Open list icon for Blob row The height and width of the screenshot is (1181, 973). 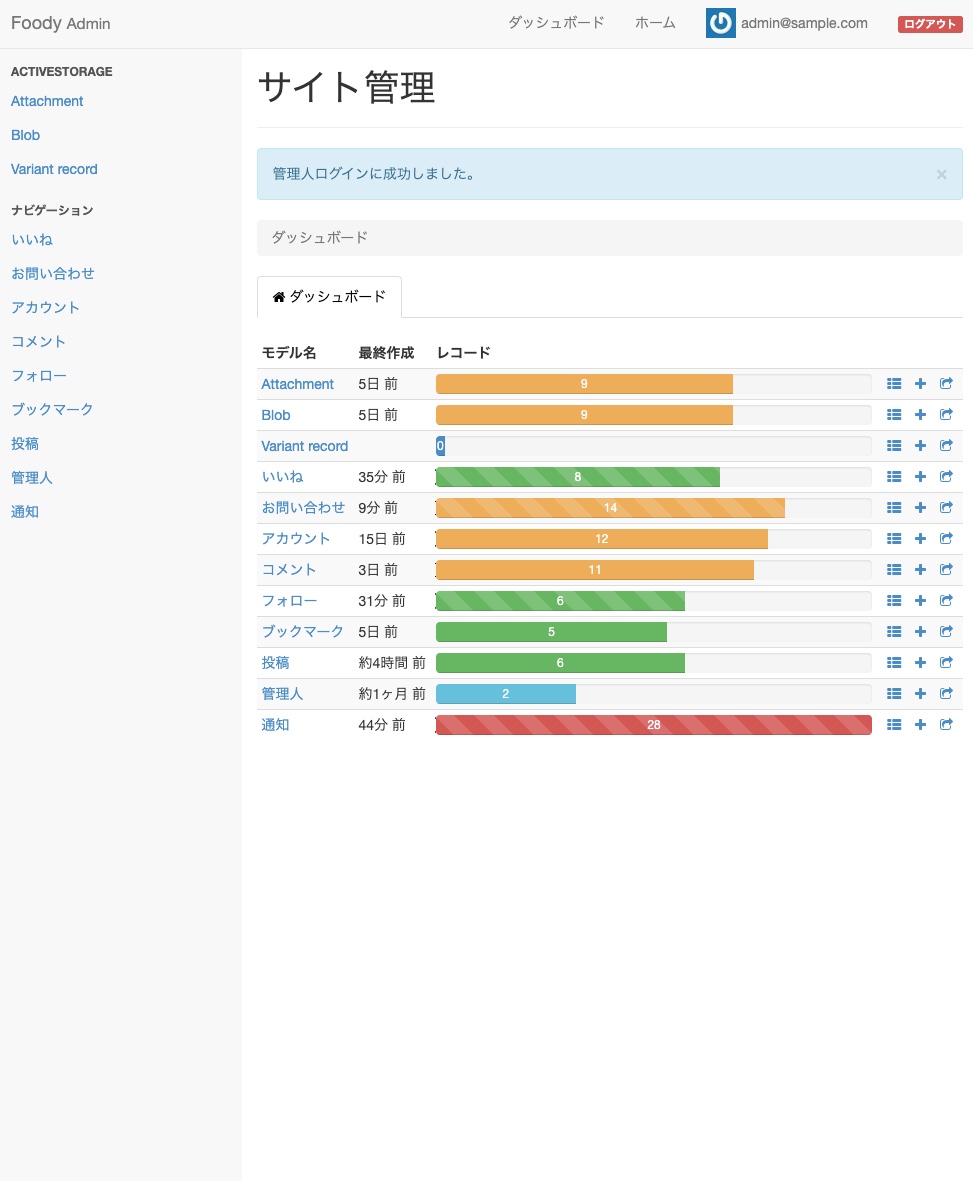tap(894, 415)
